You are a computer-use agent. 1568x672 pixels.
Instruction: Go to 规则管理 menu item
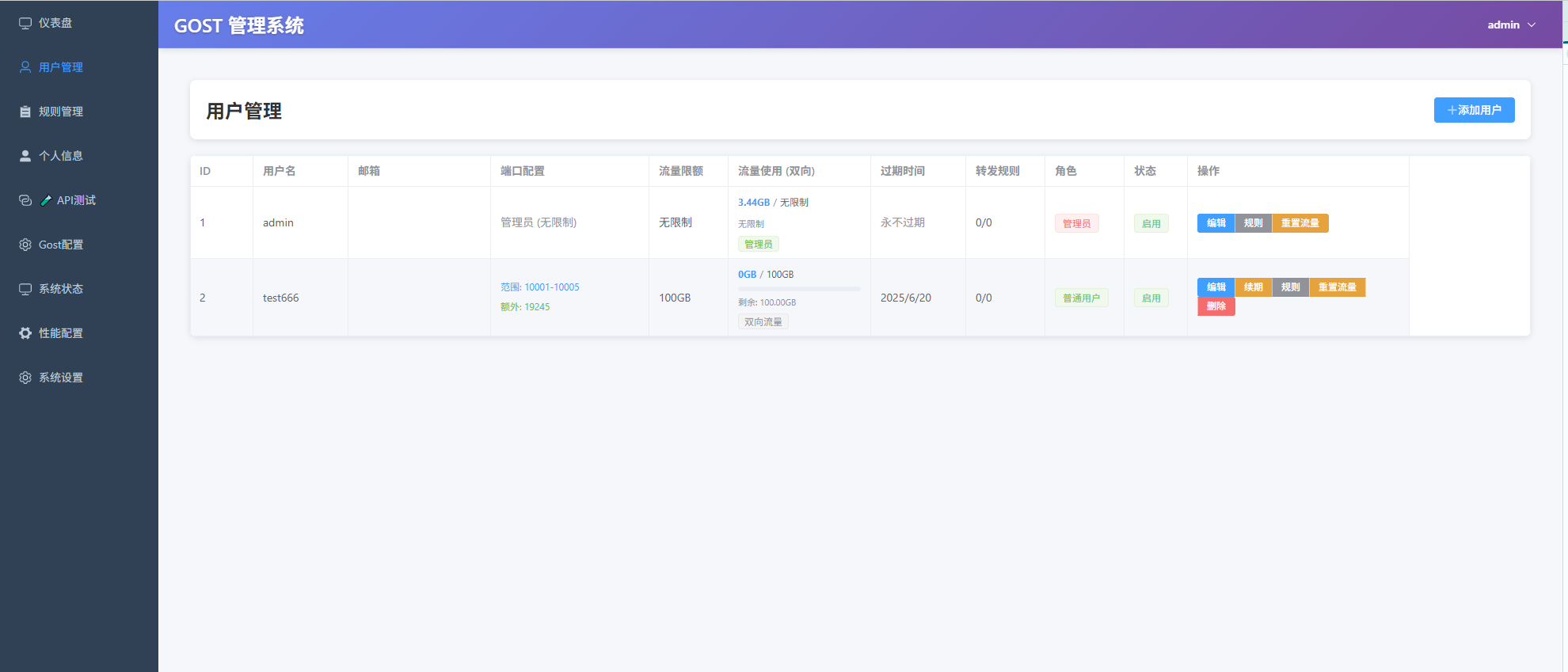[61, 112]
